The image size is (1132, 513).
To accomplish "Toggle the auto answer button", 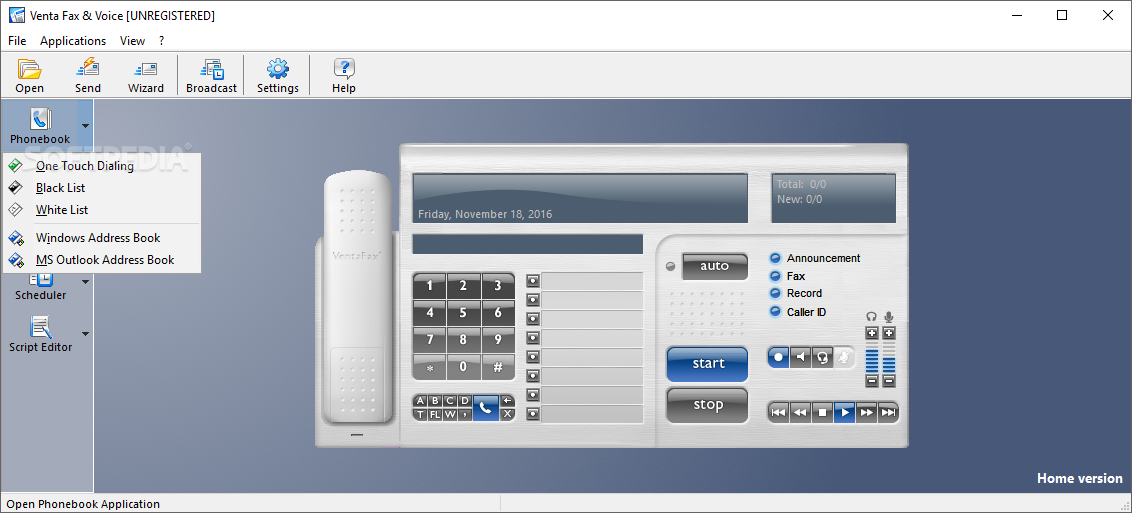I will coord(715,266).
